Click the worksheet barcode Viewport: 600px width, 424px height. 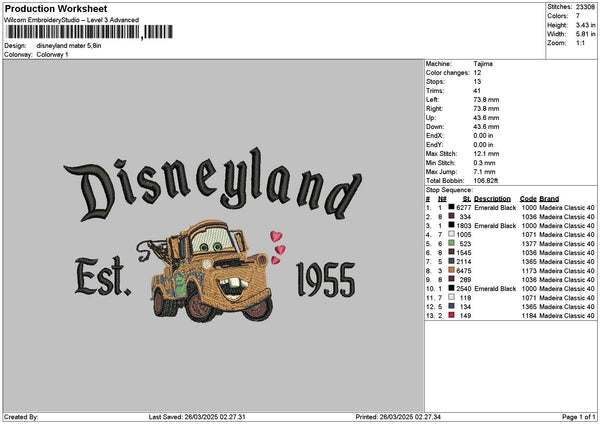click(90, 32)
